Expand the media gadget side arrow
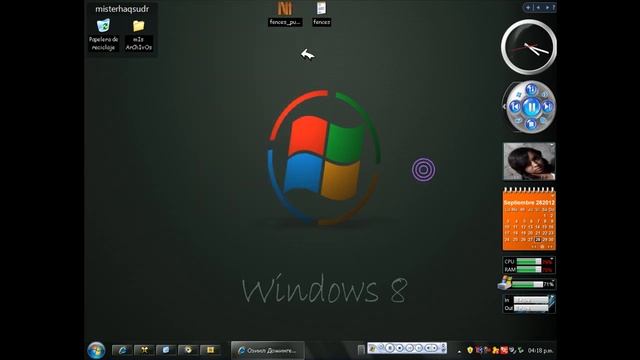 504,107
